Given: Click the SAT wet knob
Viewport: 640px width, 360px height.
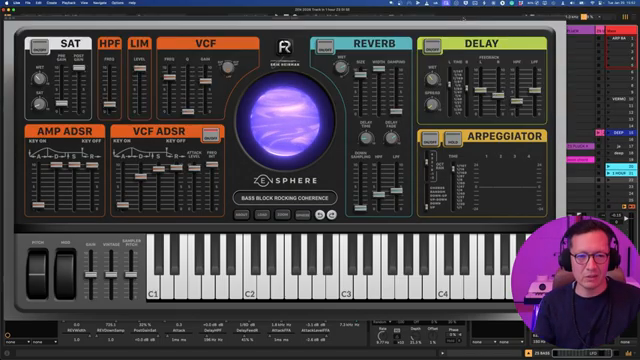Looking at the screenshot, I should click(40, 78).
